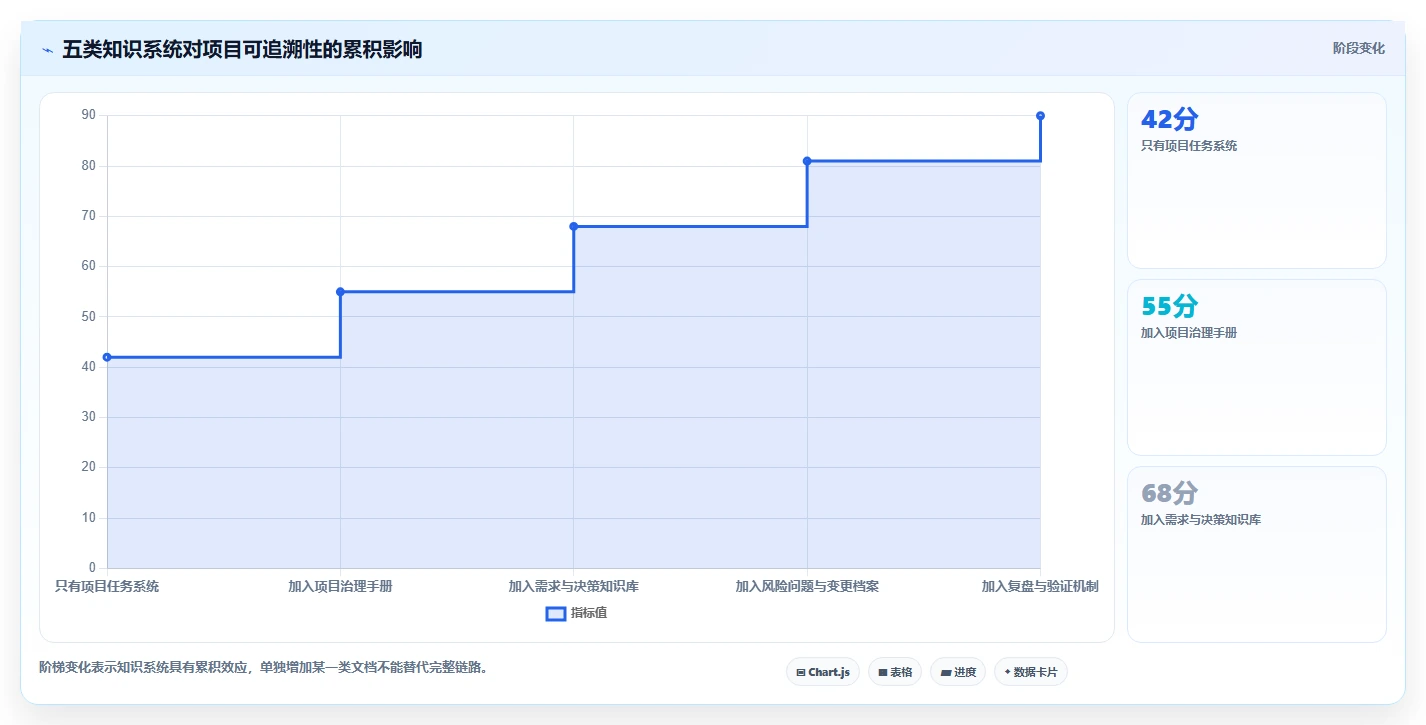Click the 表格 tag chip

click(x=895, y=672)
